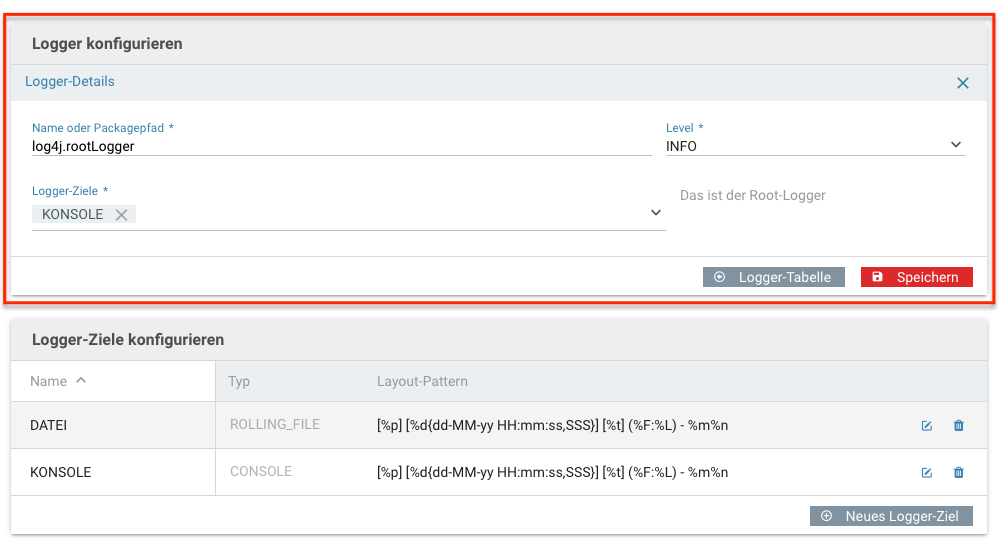Delete the DATEI logger target
This screenshot has width=999, height=550.
click(x=958, y=425)
